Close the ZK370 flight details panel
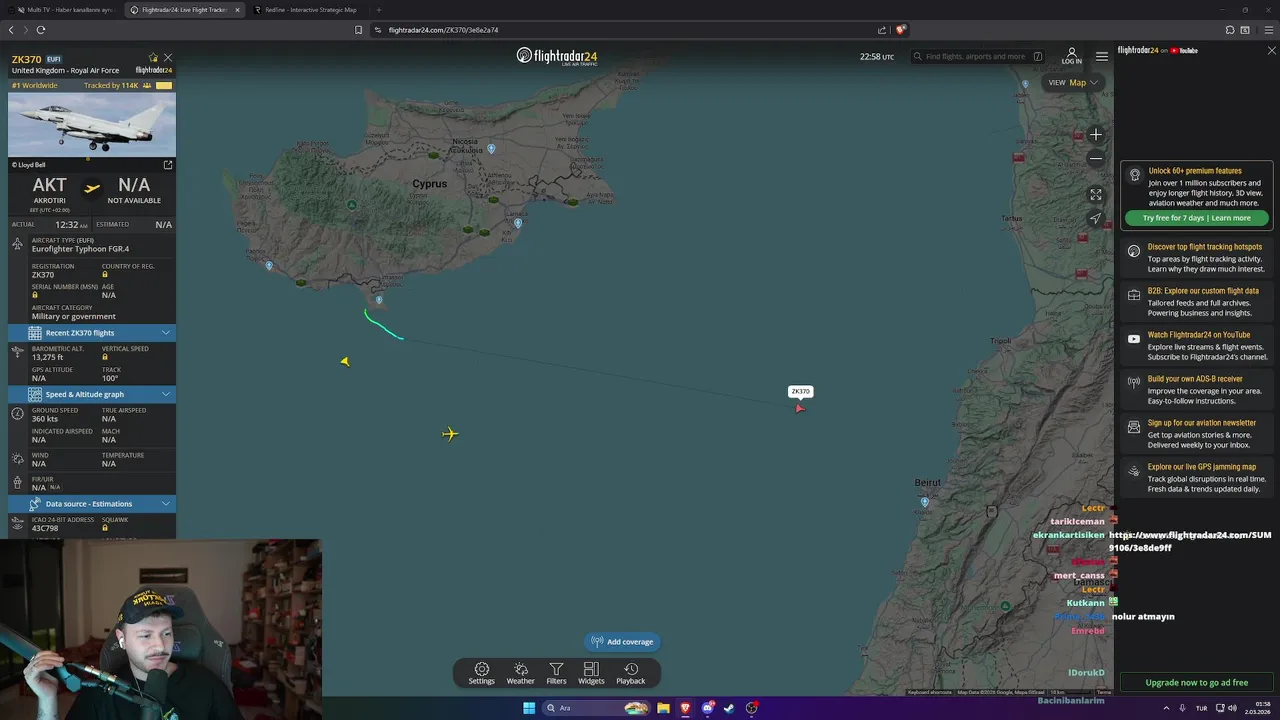Screen dimensions: 1280x720 click(168, 58)
